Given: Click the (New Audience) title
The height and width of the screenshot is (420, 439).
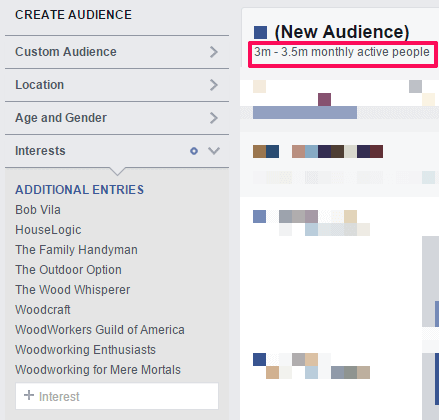Looking at the screenshot, I should click(342, 32).
